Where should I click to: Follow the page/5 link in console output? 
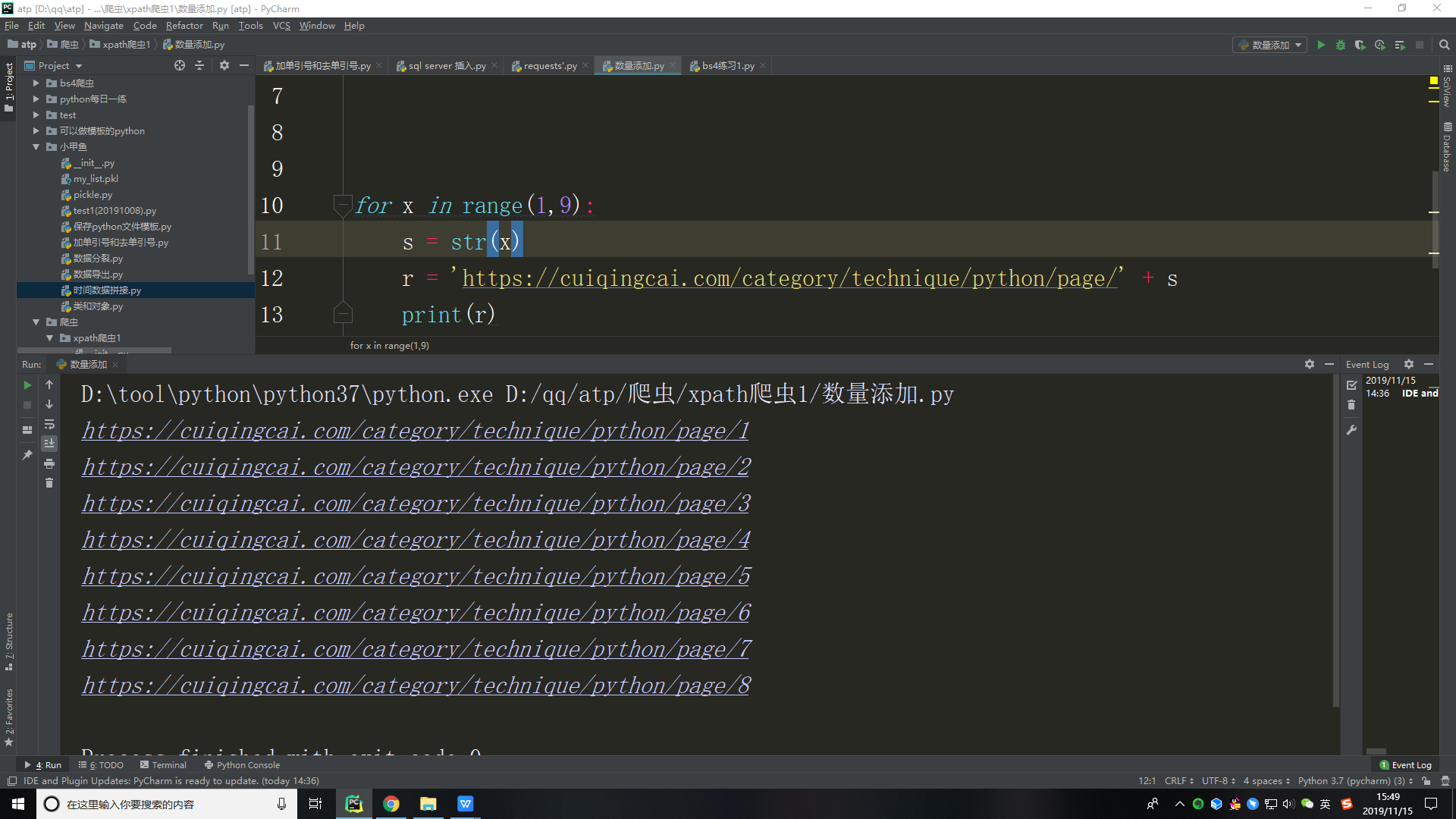[416, 576]
